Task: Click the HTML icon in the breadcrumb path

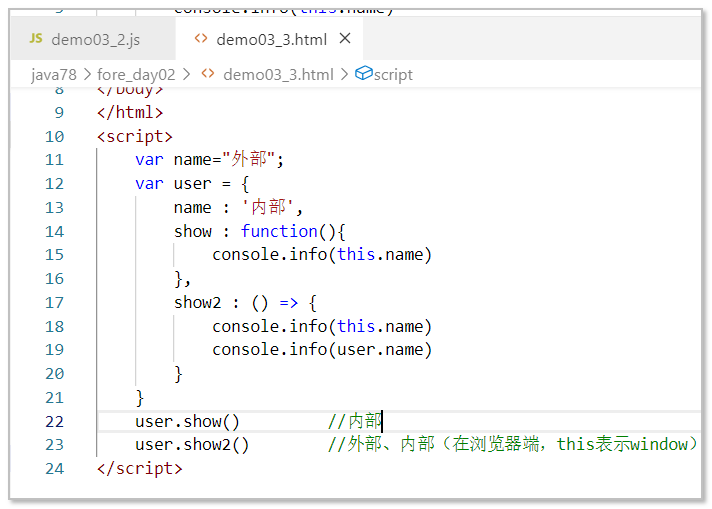Action: (x=208, y=74)
